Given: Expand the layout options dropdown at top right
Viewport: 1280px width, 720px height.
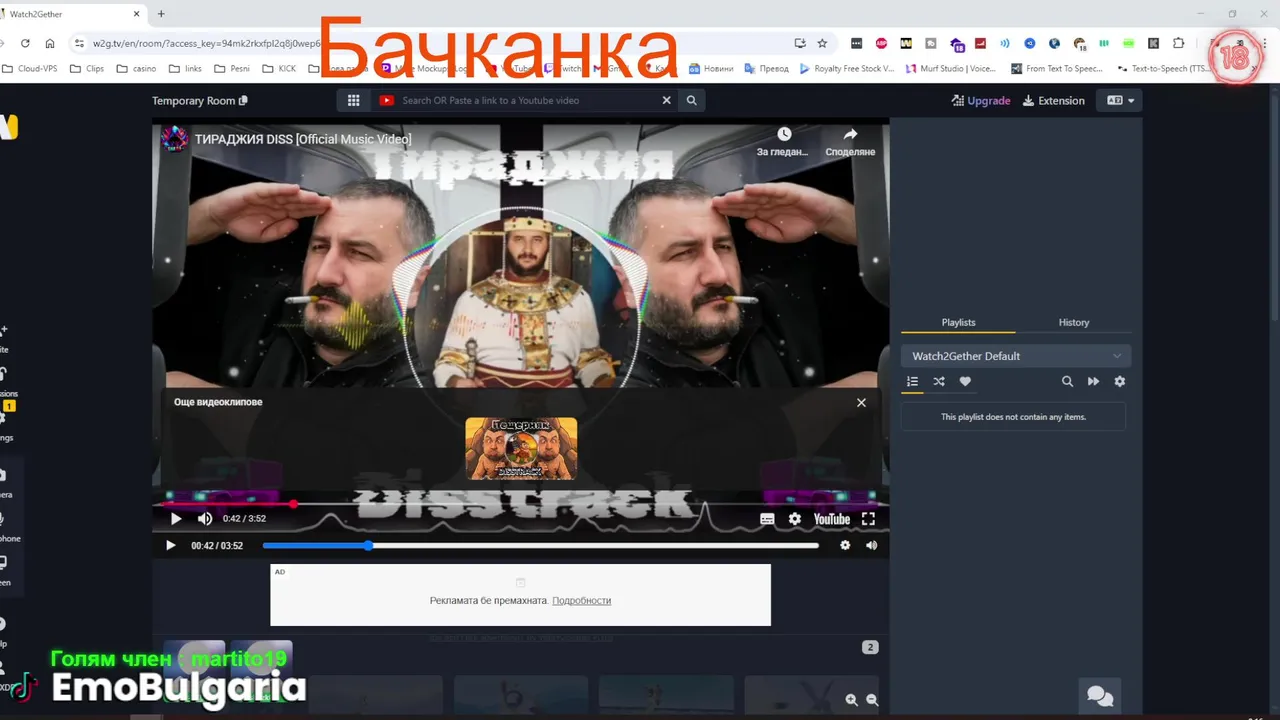Looking at the screenshot, I should [1119, 101].
